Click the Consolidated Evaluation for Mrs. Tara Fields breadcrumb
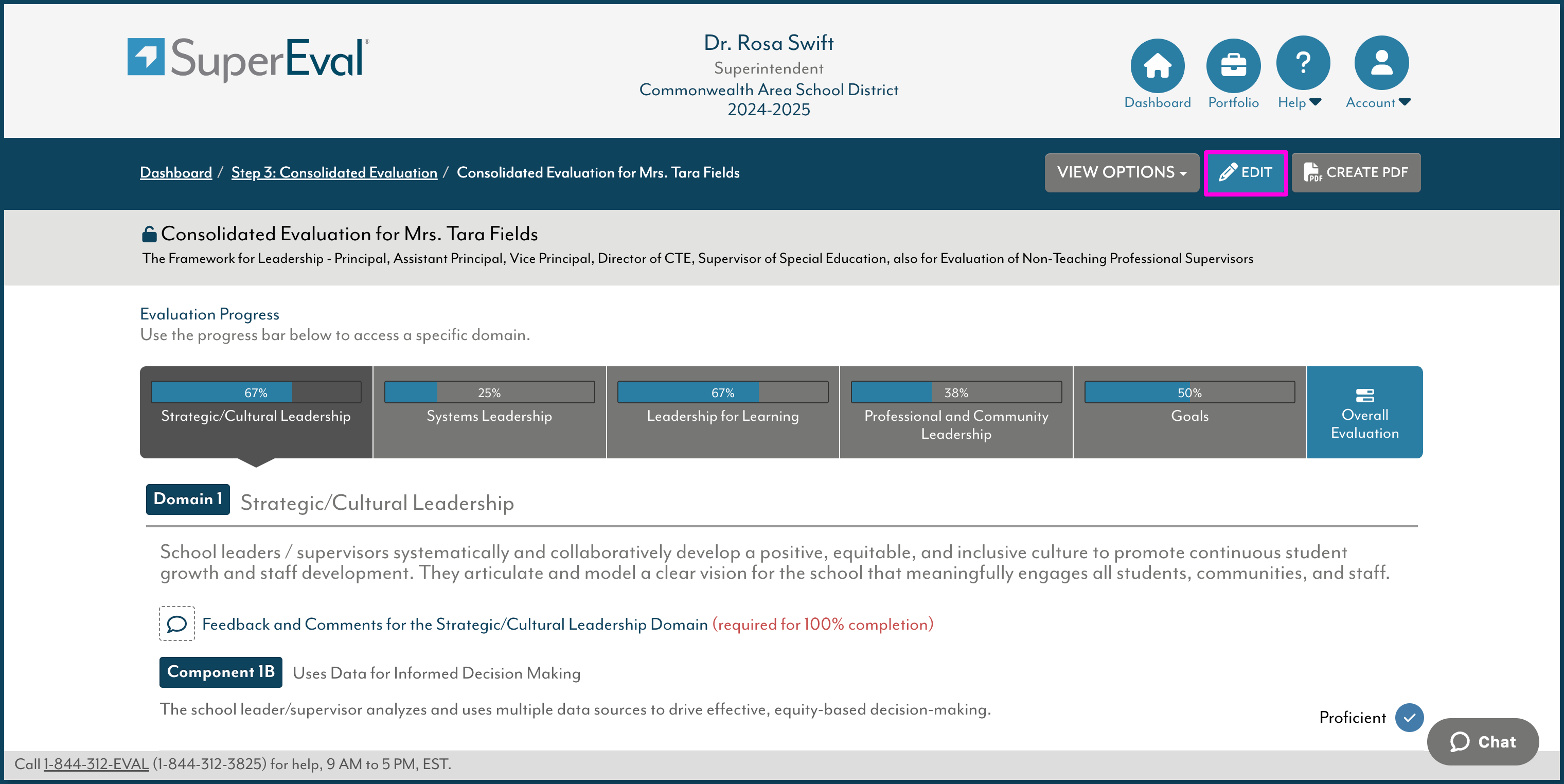 (598, 172)
